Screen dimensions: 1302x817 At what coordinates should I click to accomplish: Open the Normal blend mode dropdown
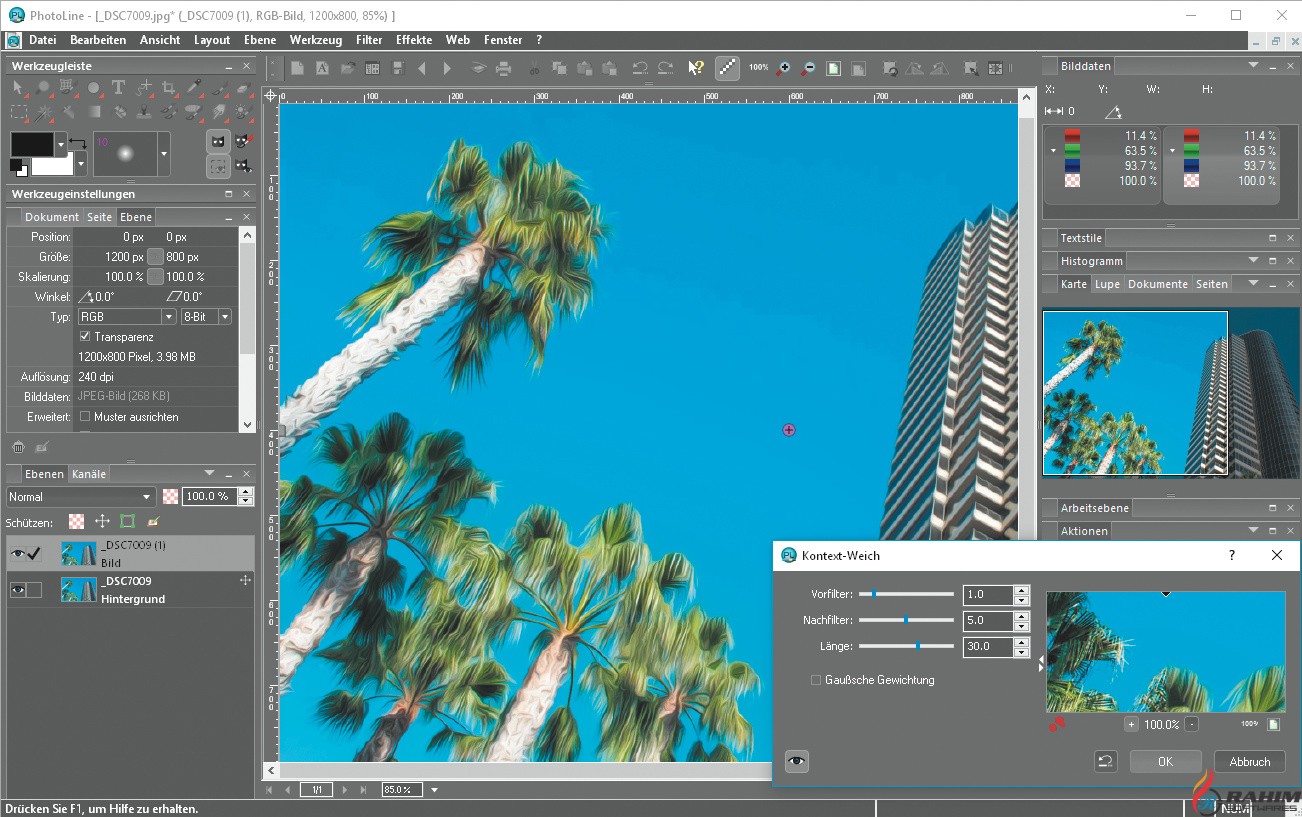pos(81,497)
